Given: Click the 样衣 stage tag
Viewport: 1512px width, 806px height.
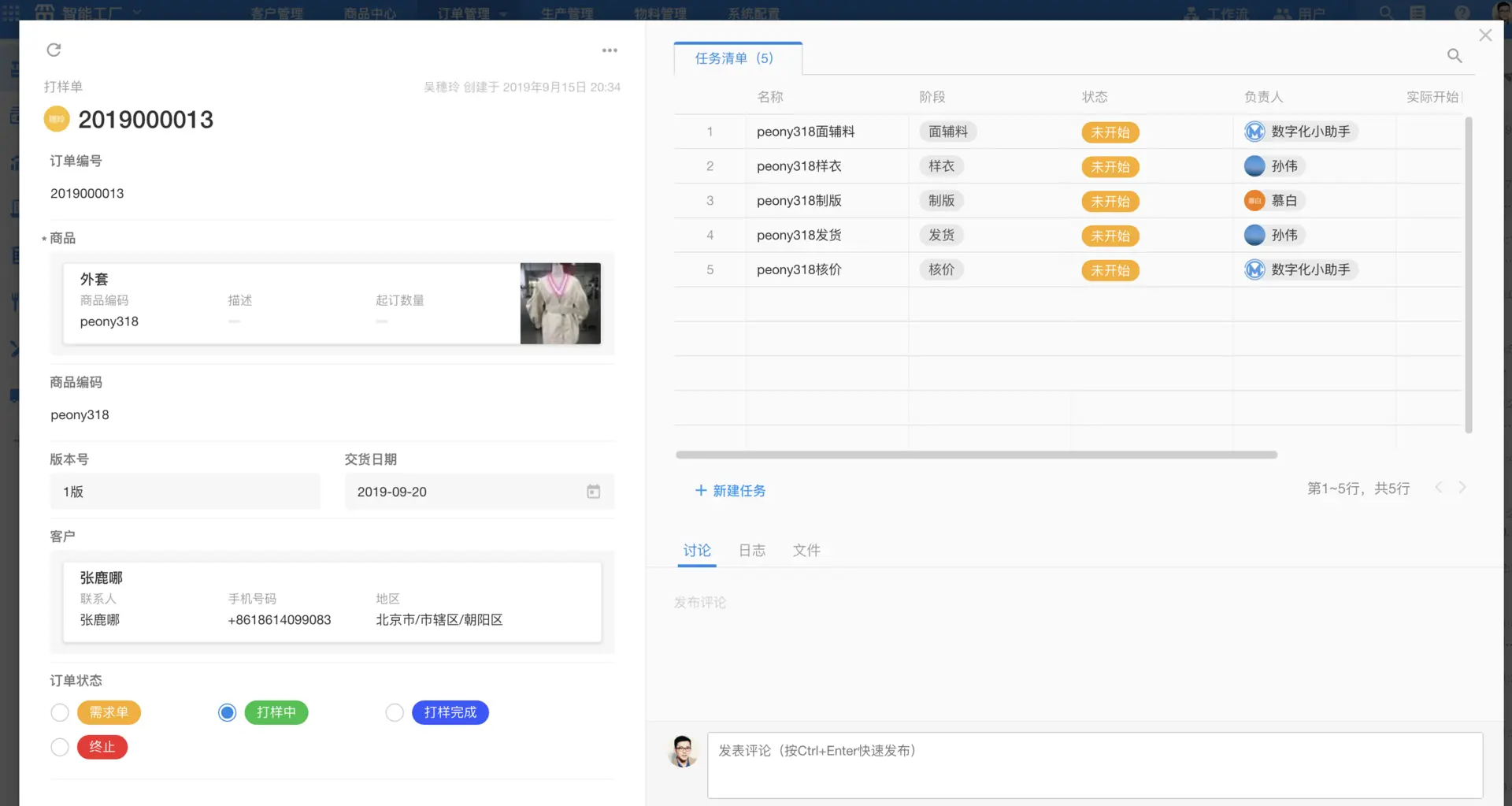Looking at the screenshot, I should tap(942, 166).
